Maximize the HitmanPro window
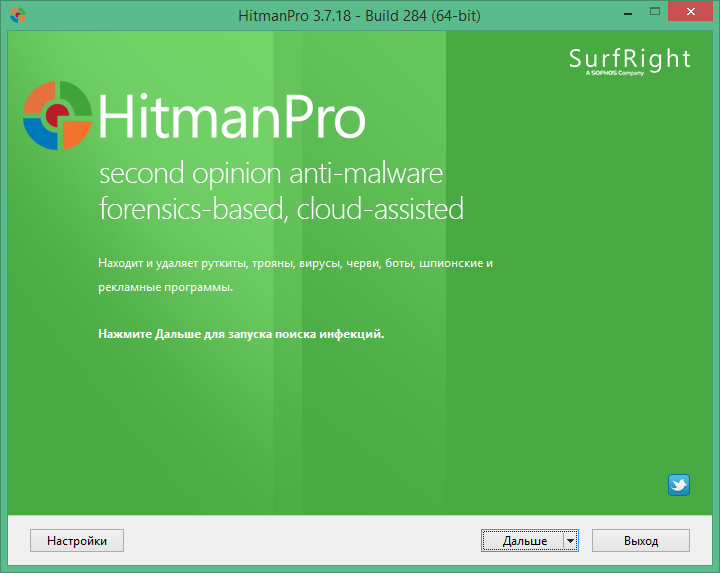This screenshot has height=573, width=720. tap(655, 11)
